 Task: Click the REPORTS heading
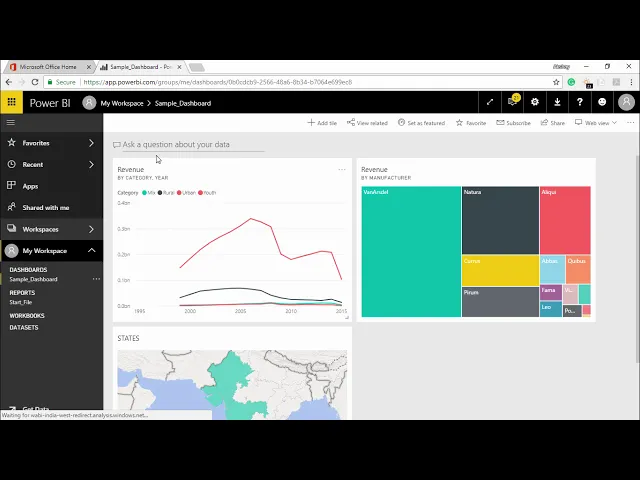pos(22,293)
